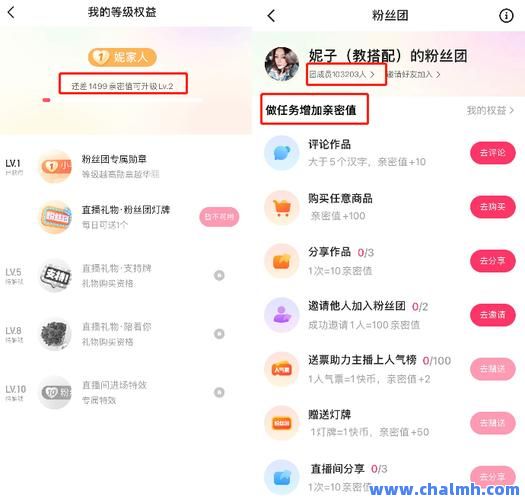Open 邀请好友加入 link
This screenshot has width=525, height=500.
pos(413,74)
